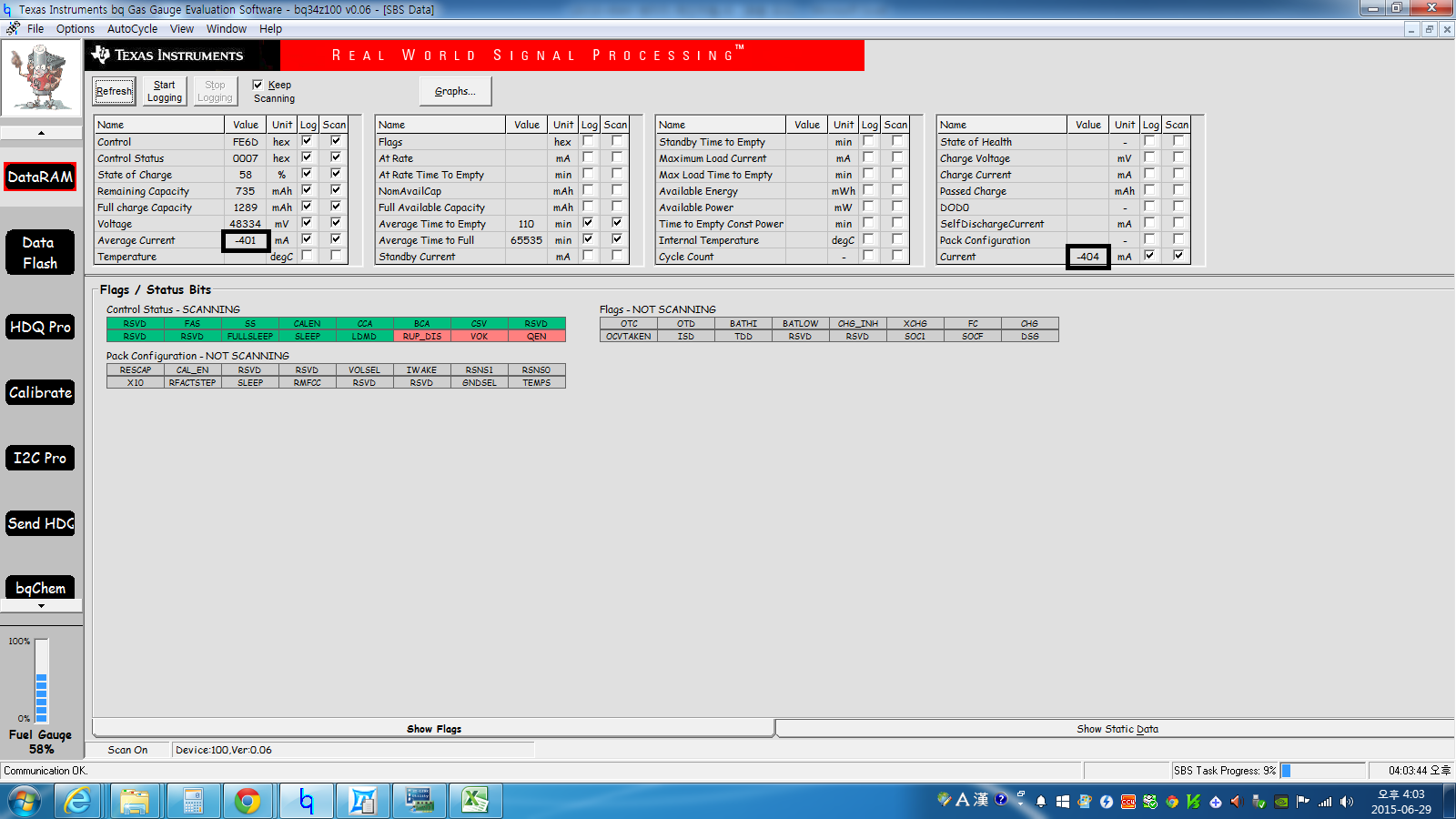This screenshot has width=1456, height=819.
Task: Open Windows Explorer from the taskbar
Action: coord(135,801)
